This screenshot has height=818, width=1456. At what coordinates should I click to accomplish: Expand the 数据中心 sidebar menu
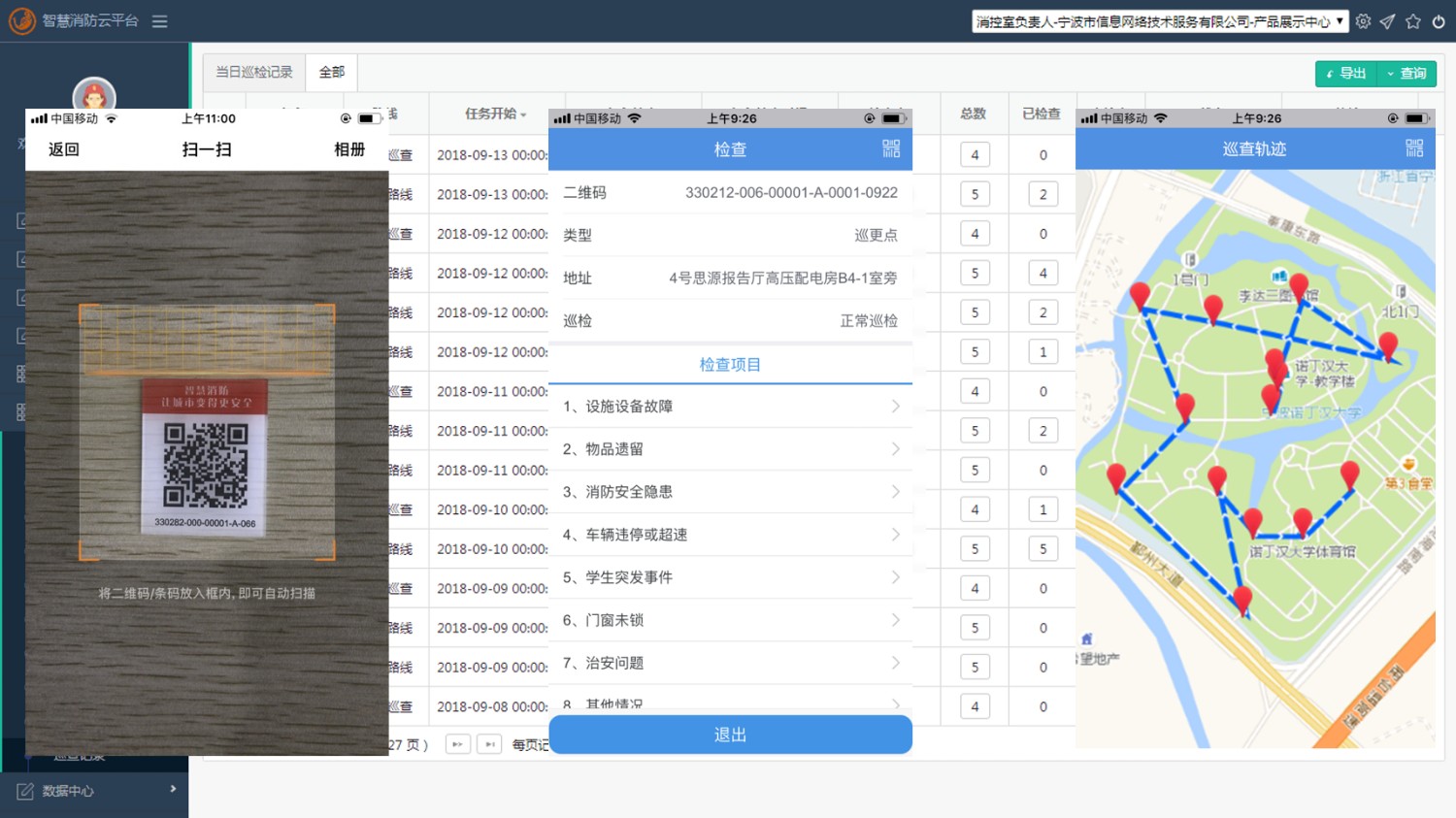(94, 791)
